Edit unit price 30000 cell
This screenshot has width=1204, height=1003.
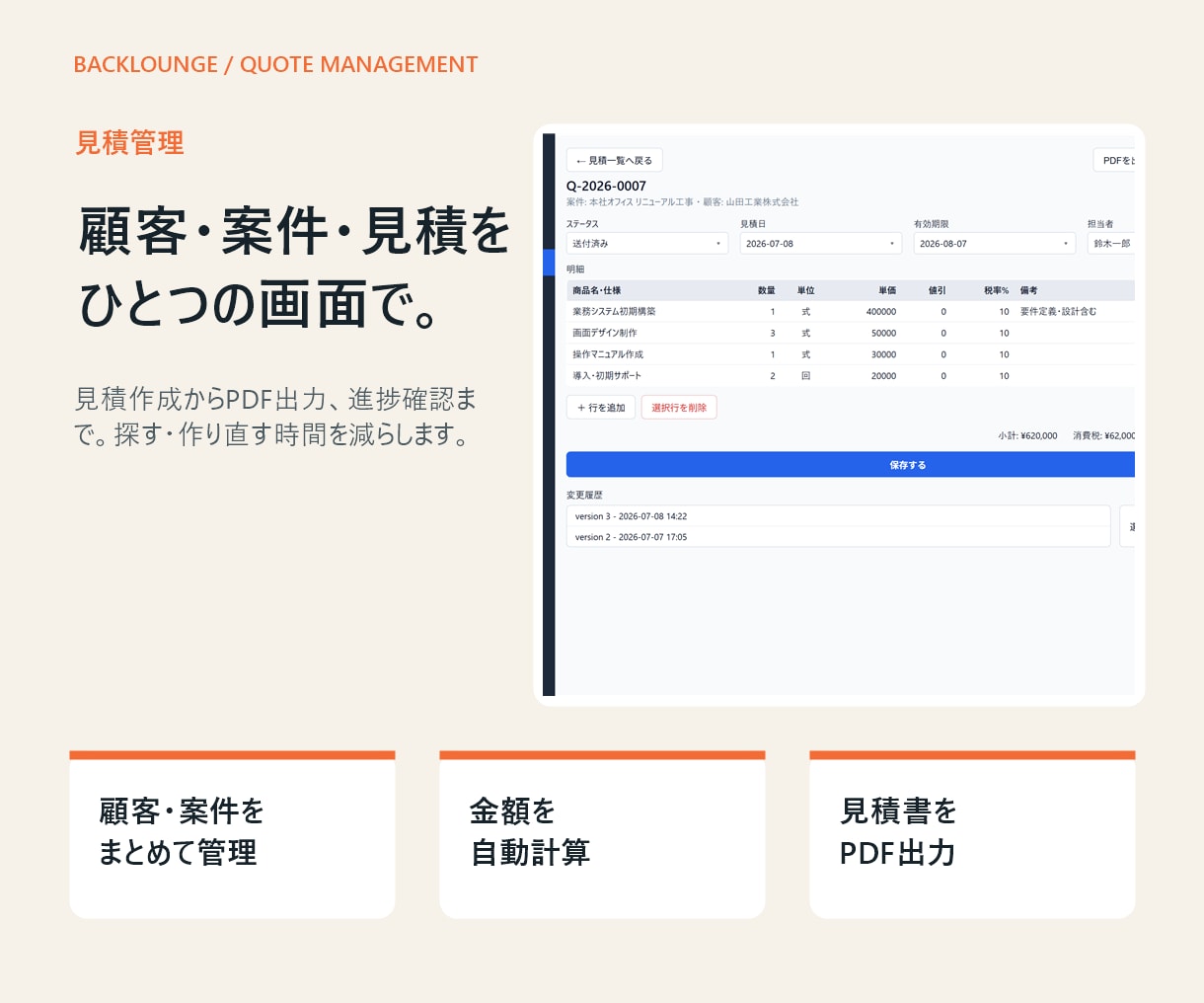(x=884, y=354)
